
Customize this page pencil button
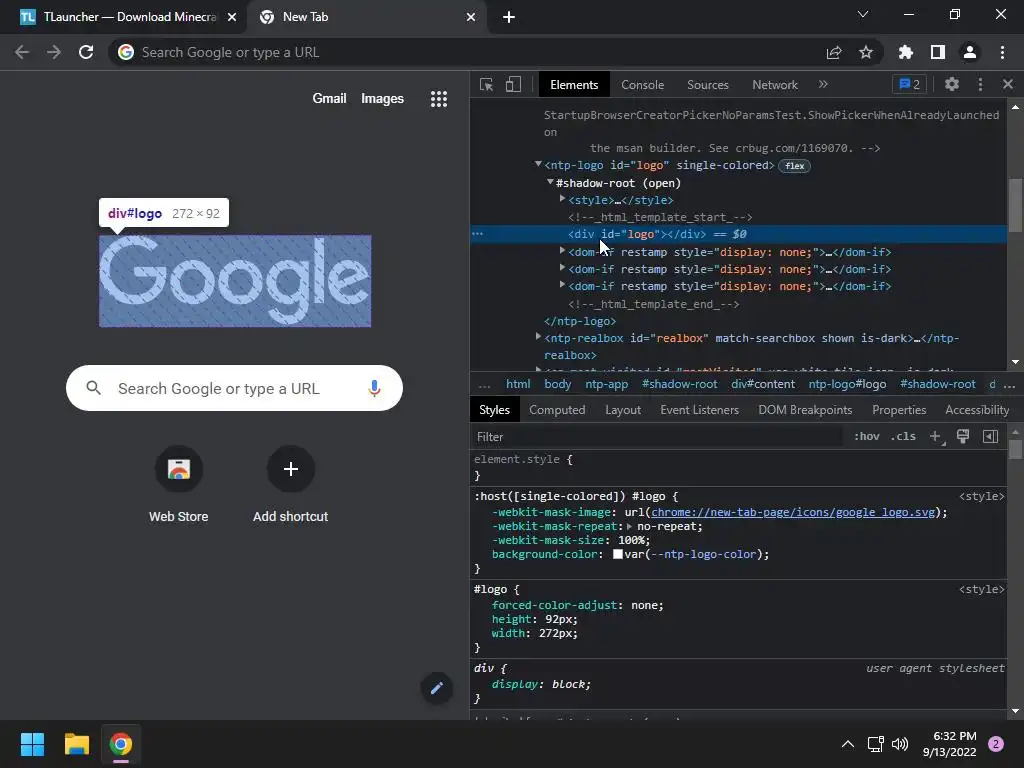(x=436, y=688)
